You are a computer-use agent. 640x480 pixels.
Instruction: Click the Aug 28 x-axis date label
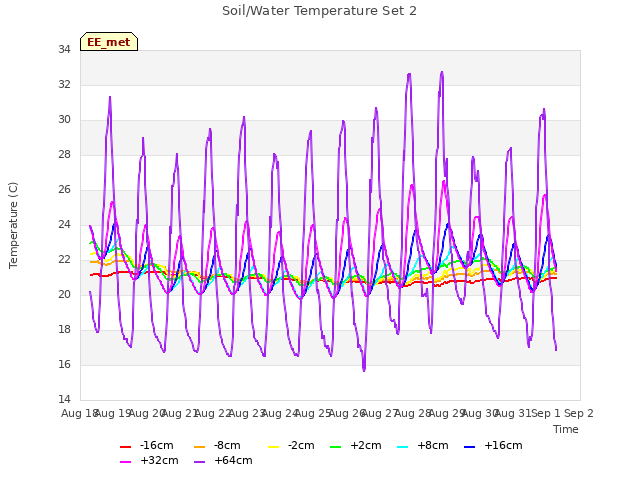pos(413,413)
